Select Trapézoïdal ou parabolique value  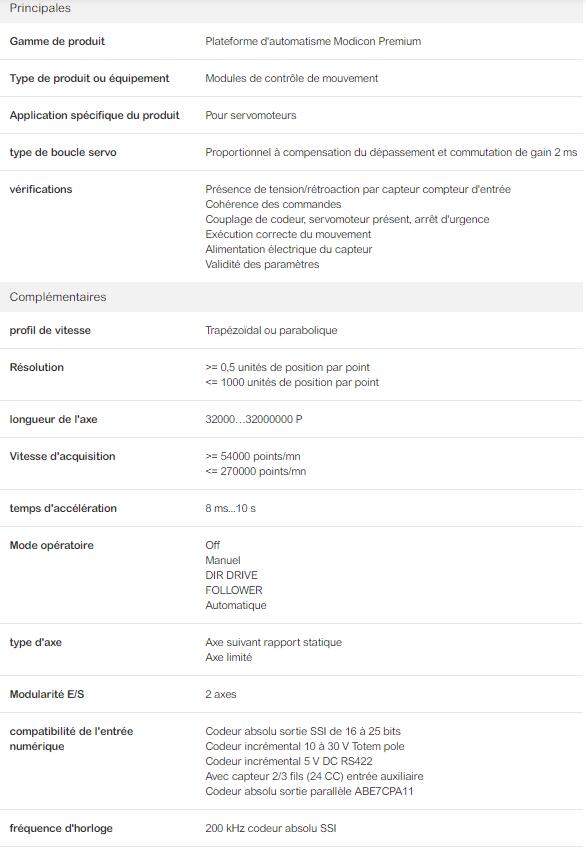pyautogui.click(x=271, y=330)
